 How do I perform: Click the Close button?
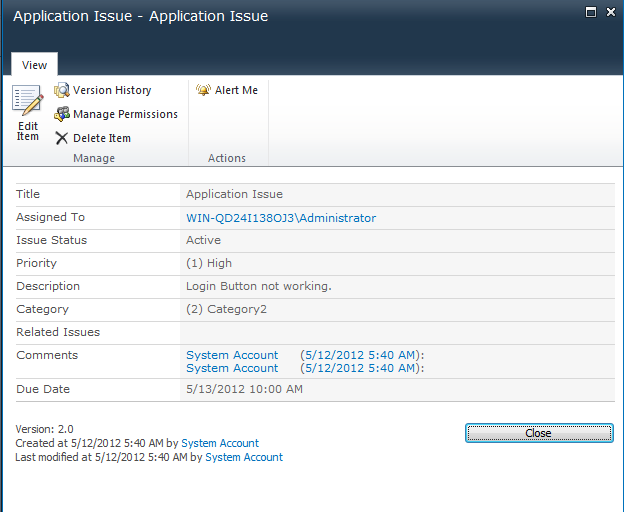[539, 433]
